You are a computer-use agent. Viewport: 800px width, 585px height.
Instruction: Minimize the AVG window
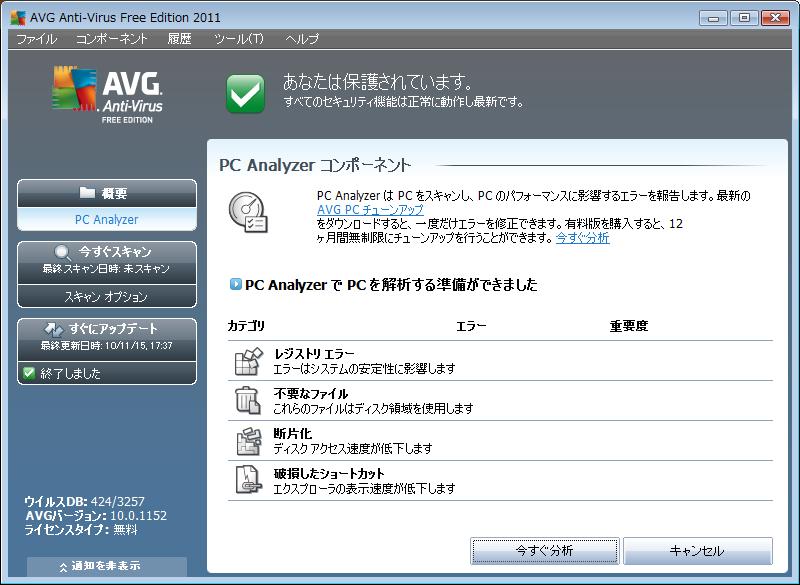click(x=713, y=18)
